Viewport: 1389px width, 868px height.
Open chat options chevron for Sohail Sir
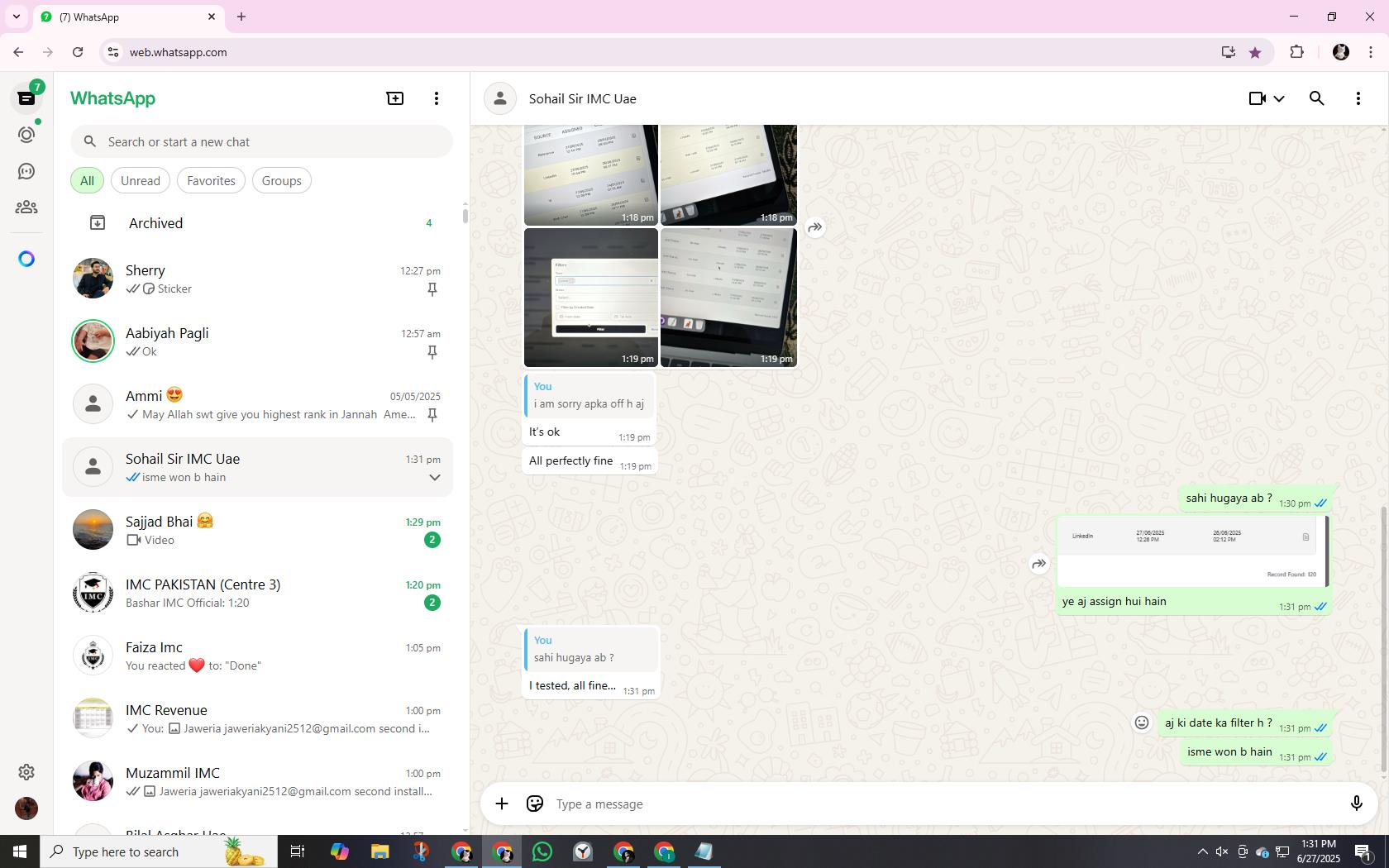(434, 477)
